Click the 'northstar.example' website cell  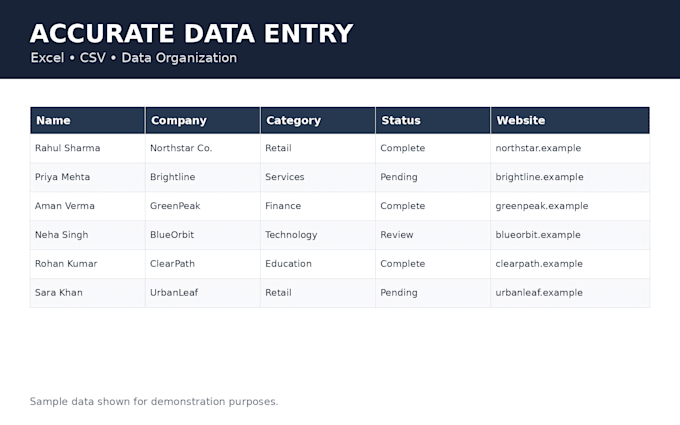570,148
